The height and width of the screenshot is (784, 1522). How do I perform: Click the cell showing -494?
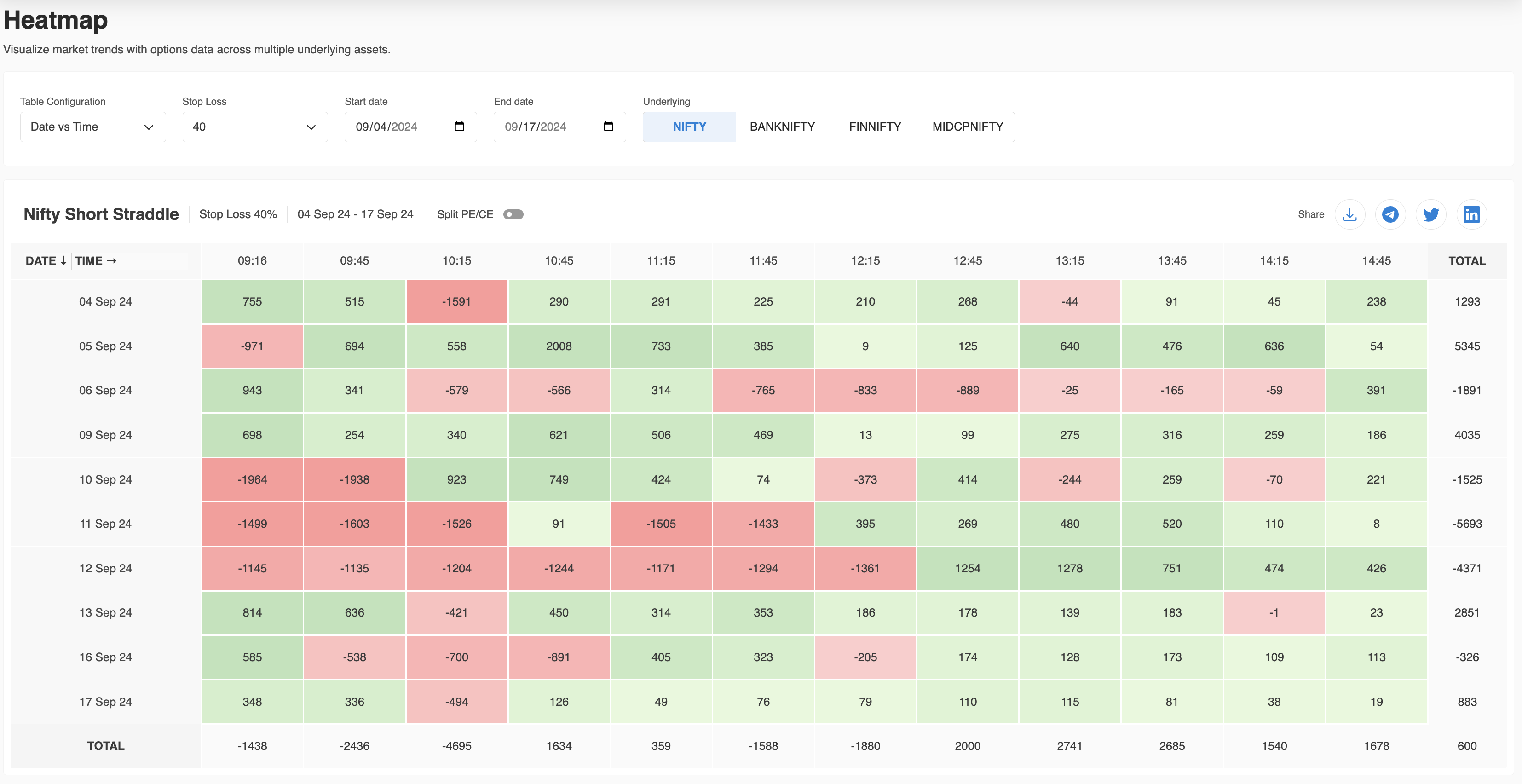point(457,702)
